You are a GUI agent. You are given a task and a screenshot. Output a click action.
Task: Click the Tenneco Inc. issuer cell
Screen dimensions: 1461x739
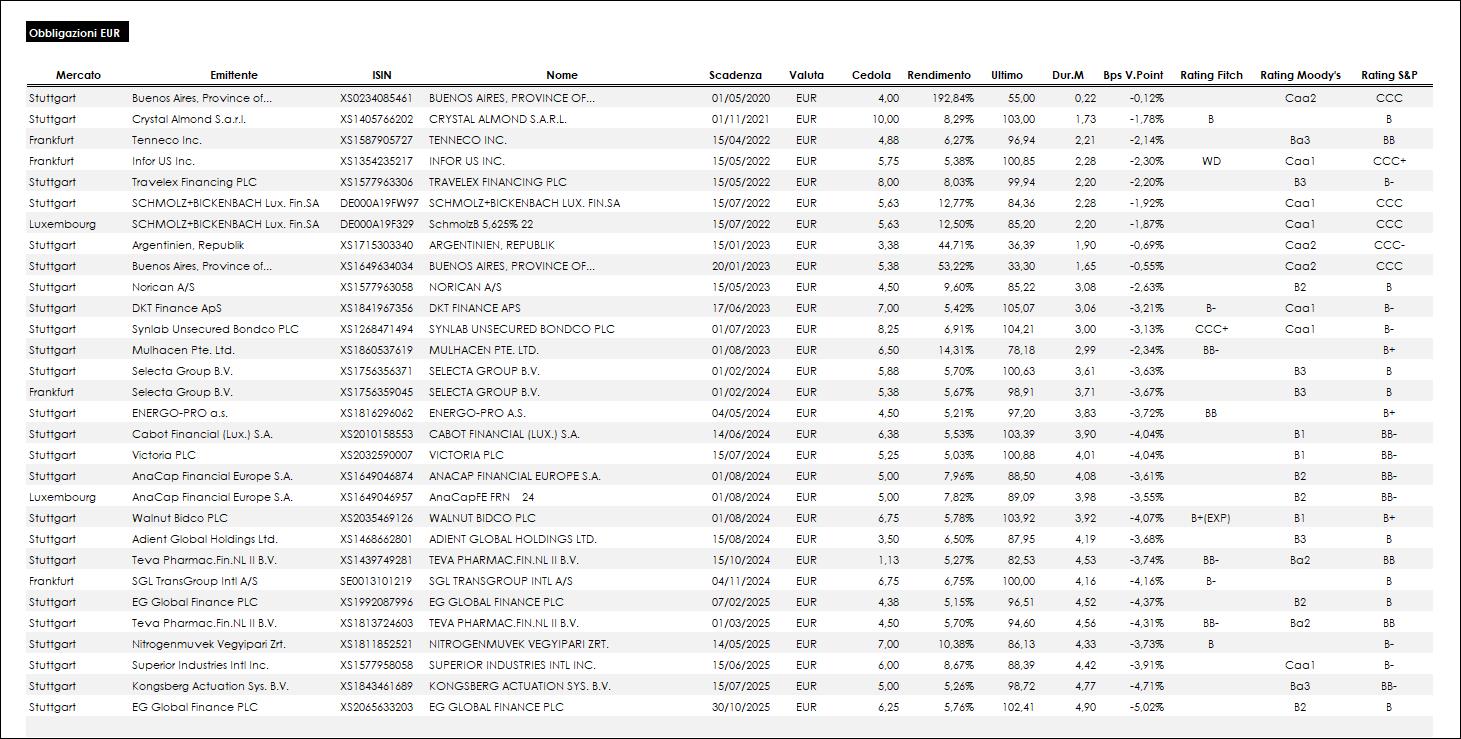point(166,140)
